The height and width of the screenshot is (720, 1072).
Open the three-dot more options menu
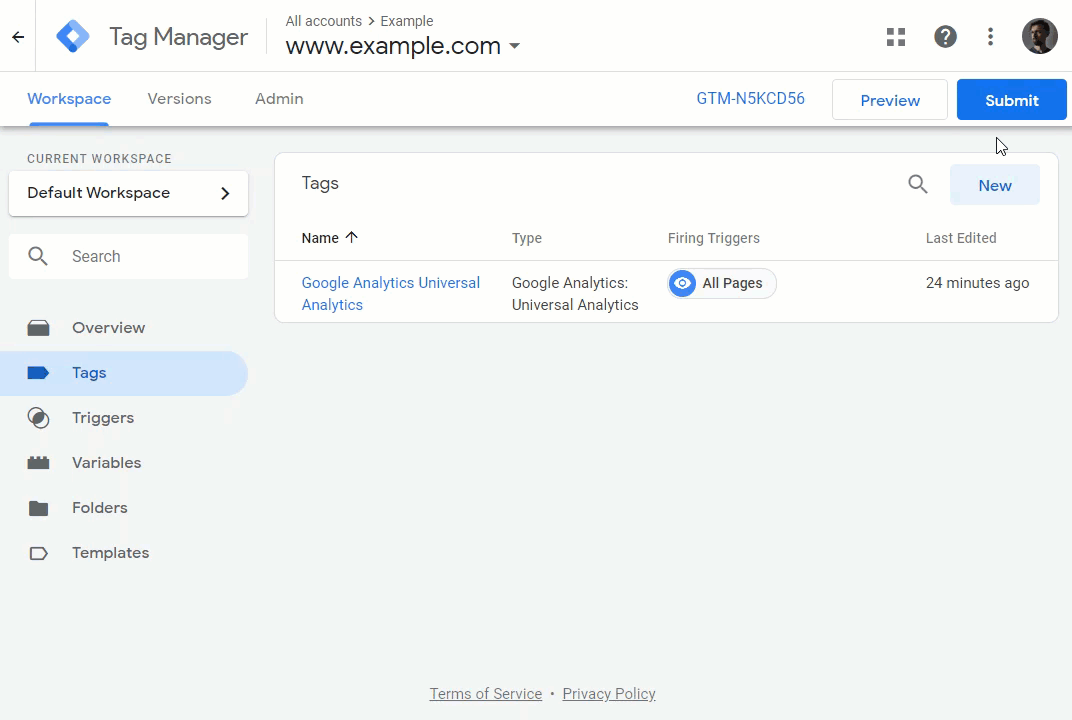(990, 37)
